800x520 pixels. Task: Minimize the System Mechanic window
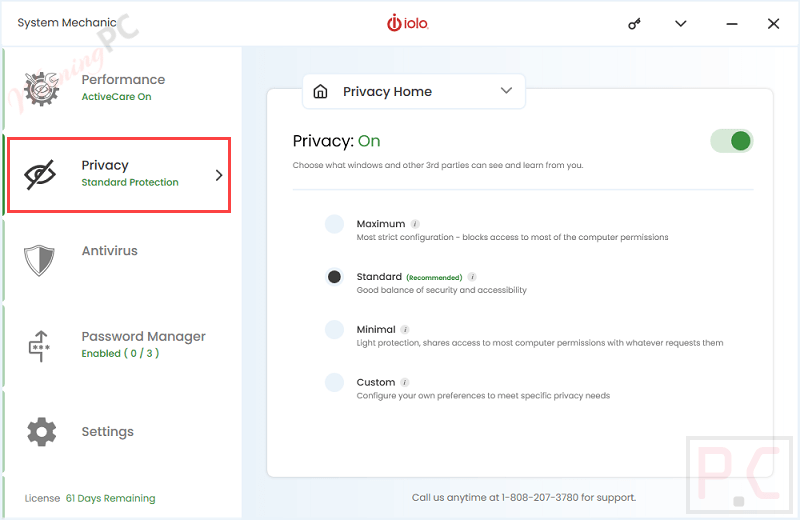pyautogui.click(x=732, y=24)
